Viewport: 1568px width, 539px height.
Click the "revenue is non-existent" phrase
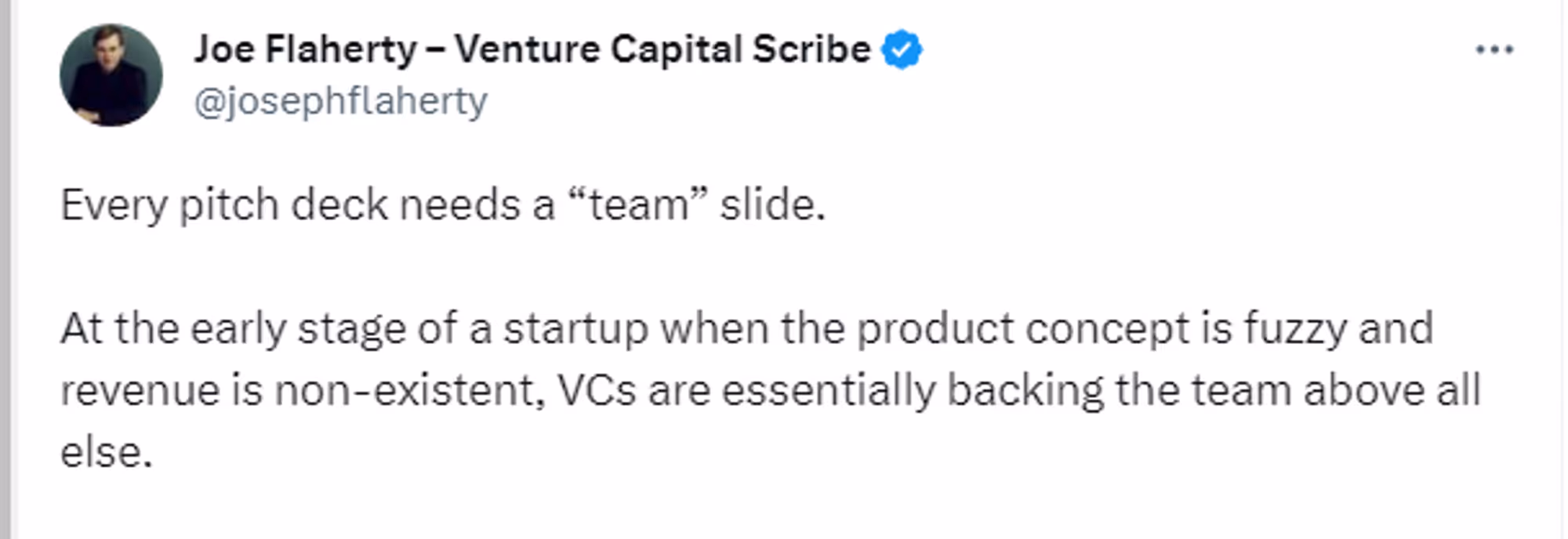click(x=303, y=390)
